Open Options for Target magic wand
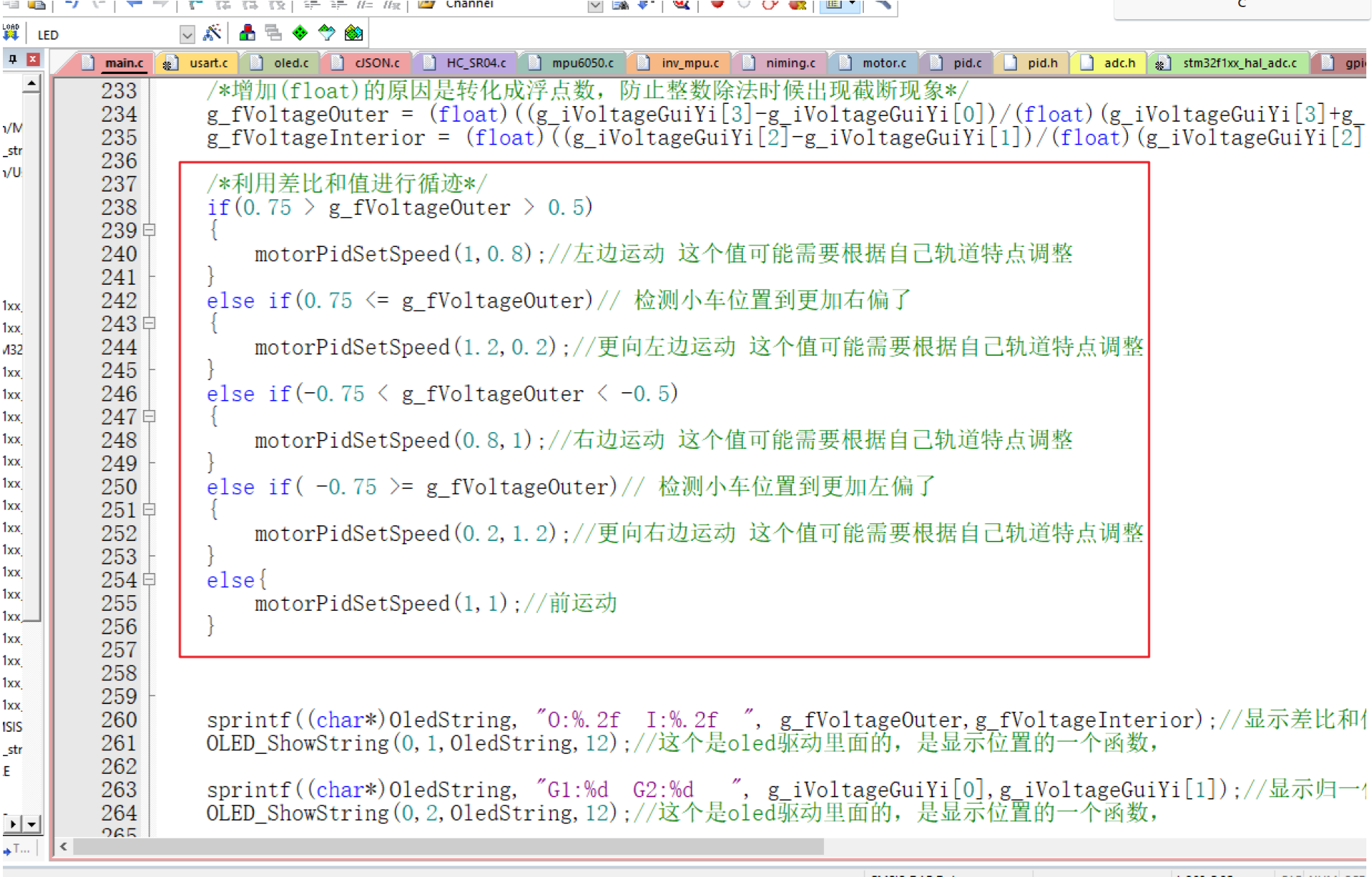The width and height of the screenshot is (1372, 877). tap(212, 33)
